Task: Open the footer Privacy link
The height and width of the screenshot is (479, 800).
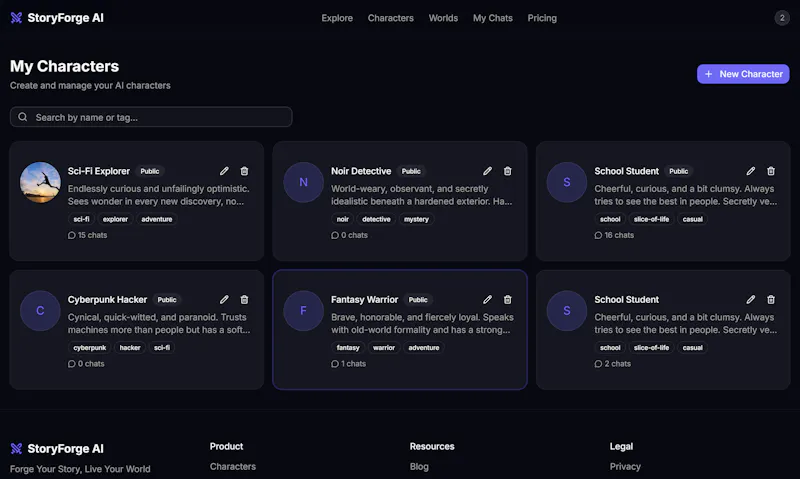Action: coord(625,466)
